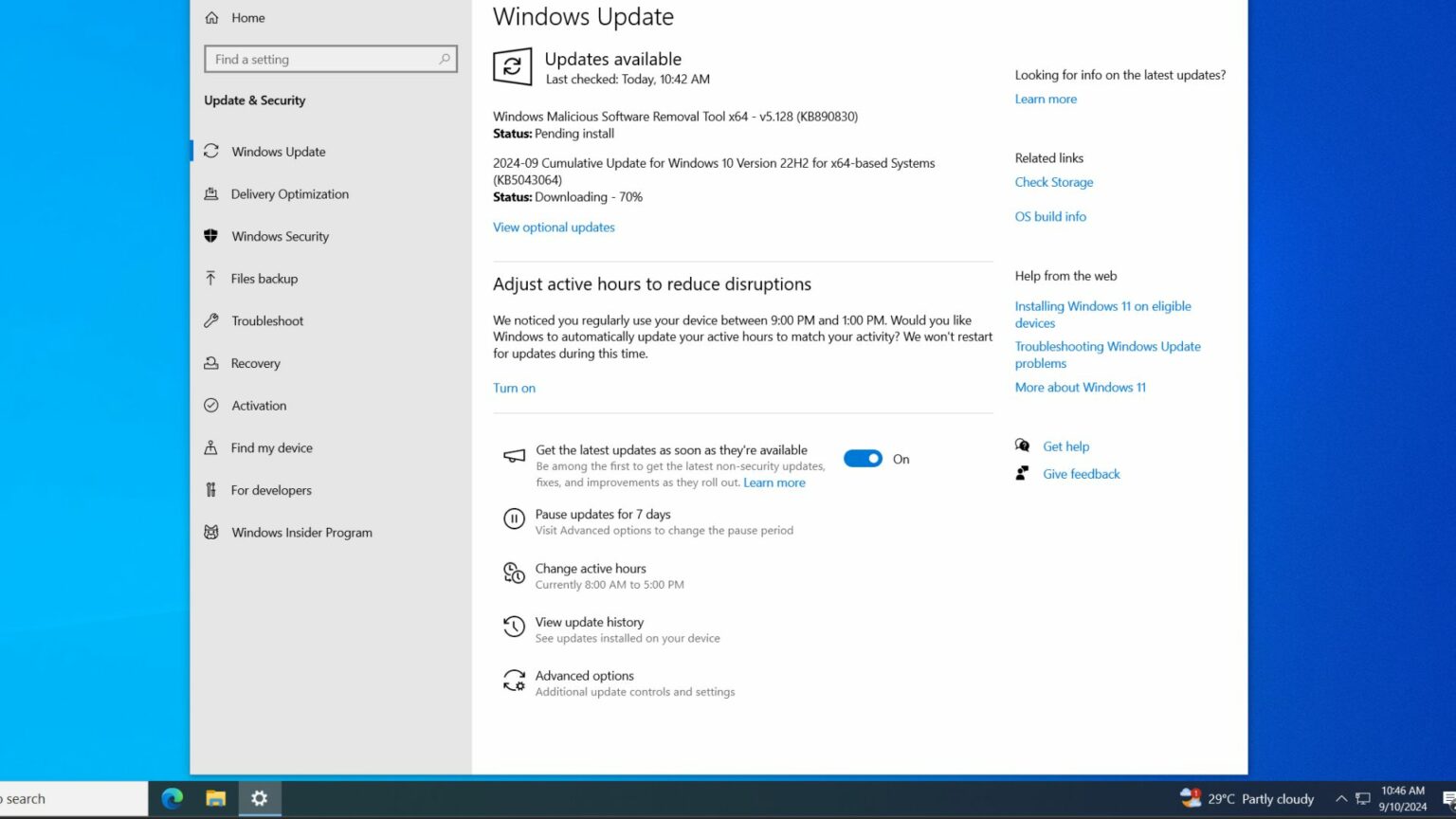1456x819 pixels.
Task: Click View optional updates link
Action: [554, 227]
